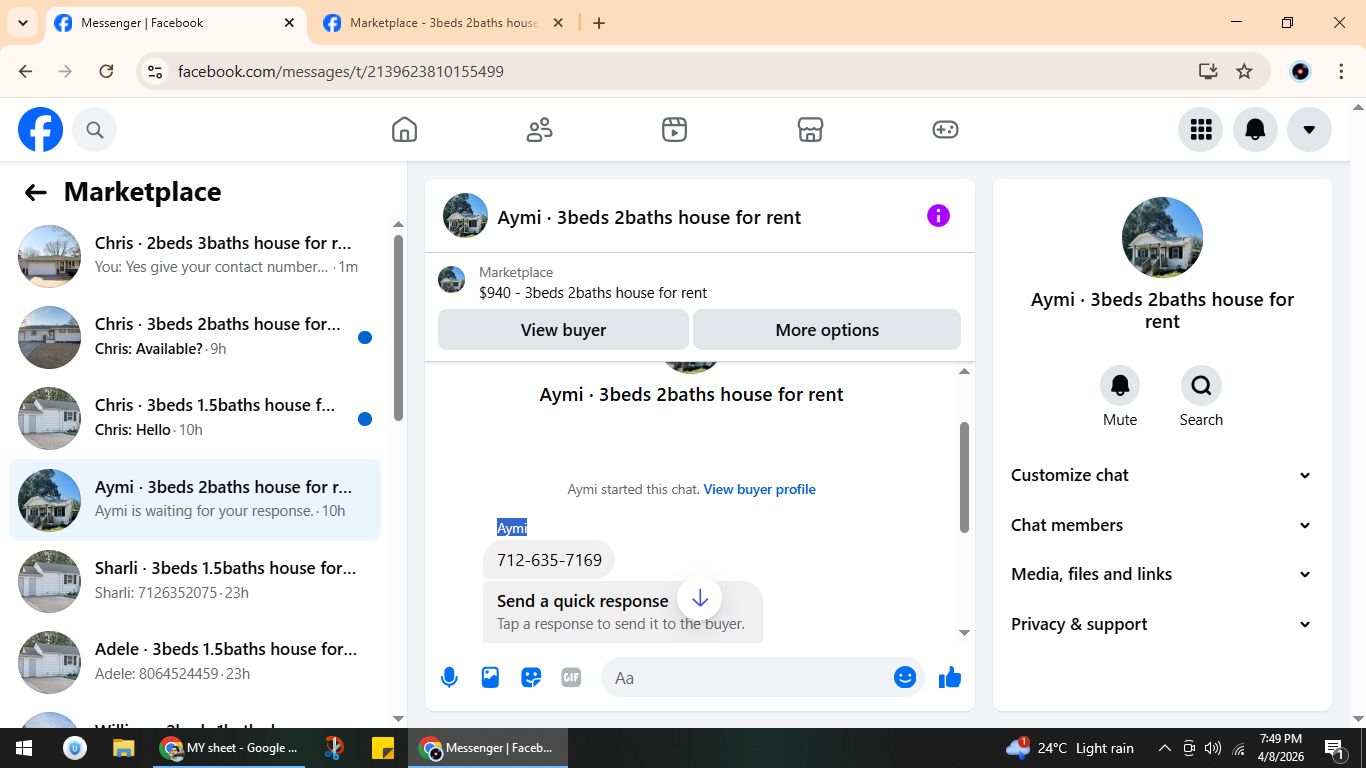
Task: Open the Video reels icon
Action: click(x=675, y=130)
